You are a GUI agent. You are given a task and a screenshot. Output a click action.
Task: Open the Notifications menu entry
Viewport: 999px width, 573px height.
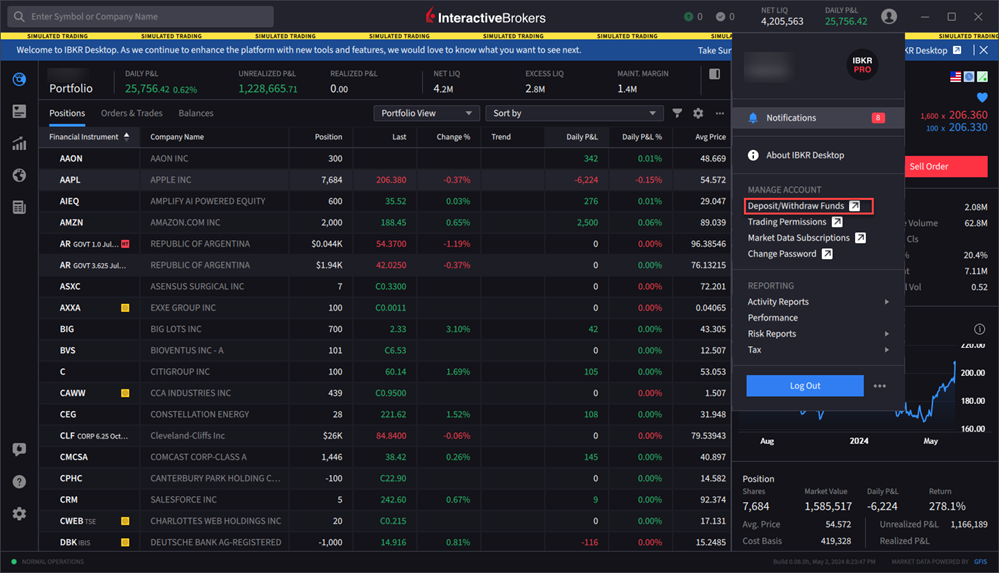pos(818,118)
